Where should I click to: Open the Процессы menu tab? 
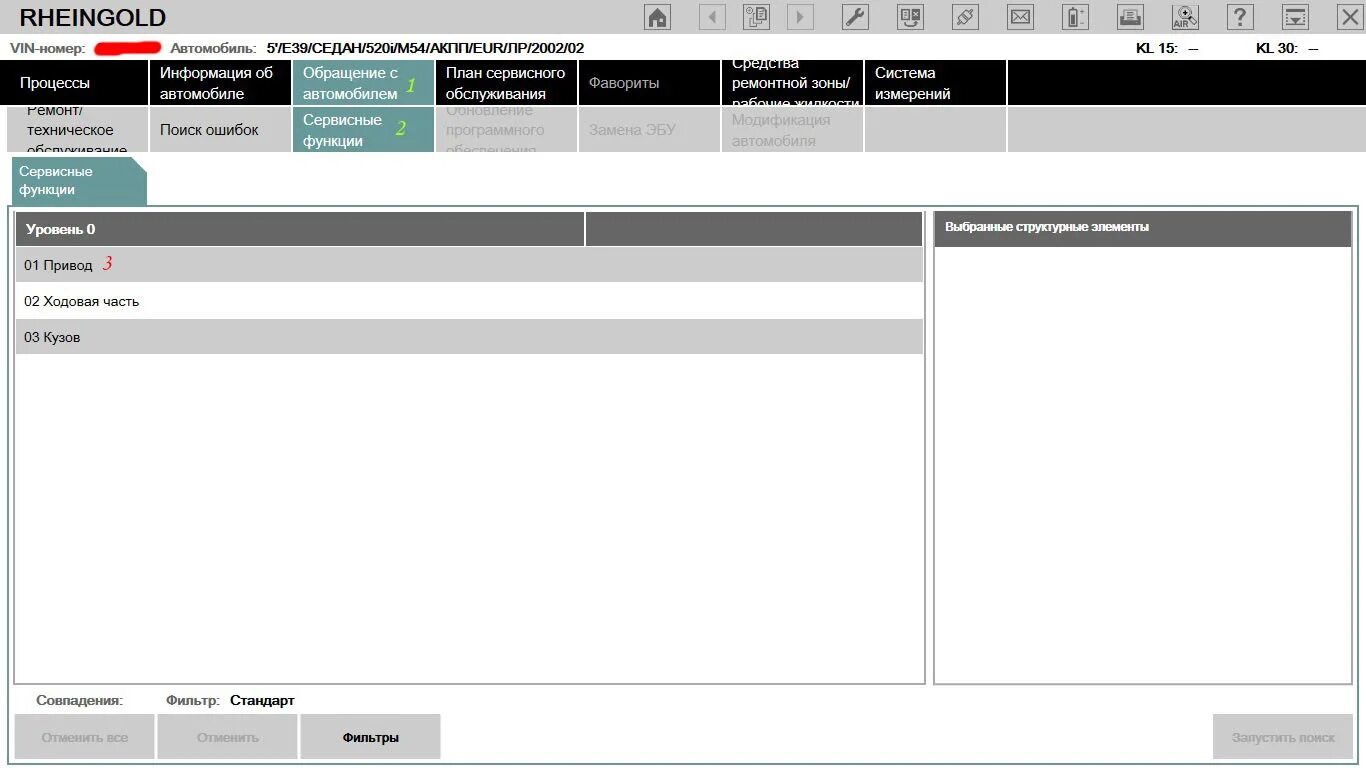pyautogui.click(x=74, y=83)
